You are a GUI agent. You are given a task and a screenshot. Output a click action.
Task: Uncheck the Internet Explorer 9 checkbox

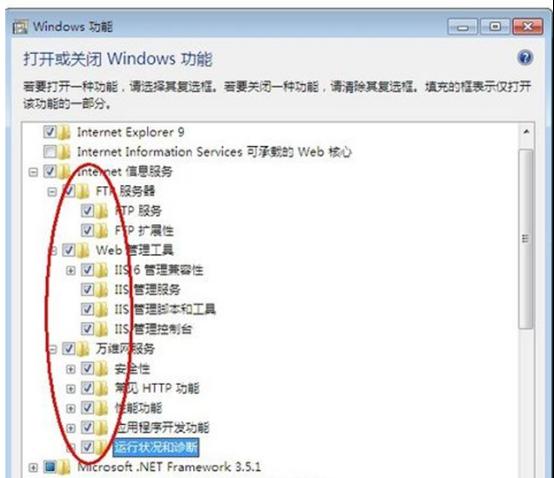50,132
